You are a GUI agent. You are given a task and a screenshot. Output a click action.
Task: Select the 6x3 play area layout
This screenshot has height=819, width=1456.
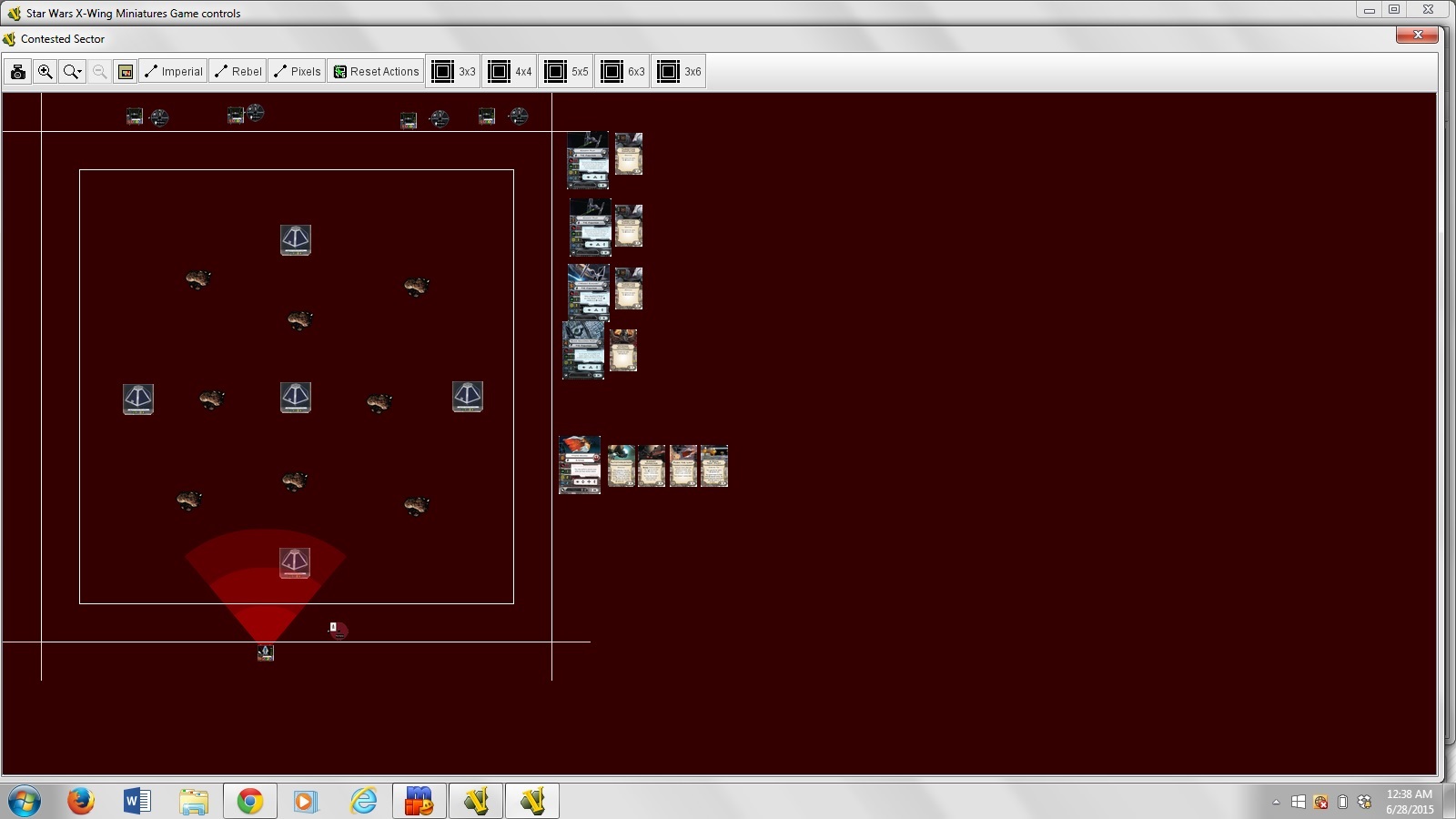(622, 72)
